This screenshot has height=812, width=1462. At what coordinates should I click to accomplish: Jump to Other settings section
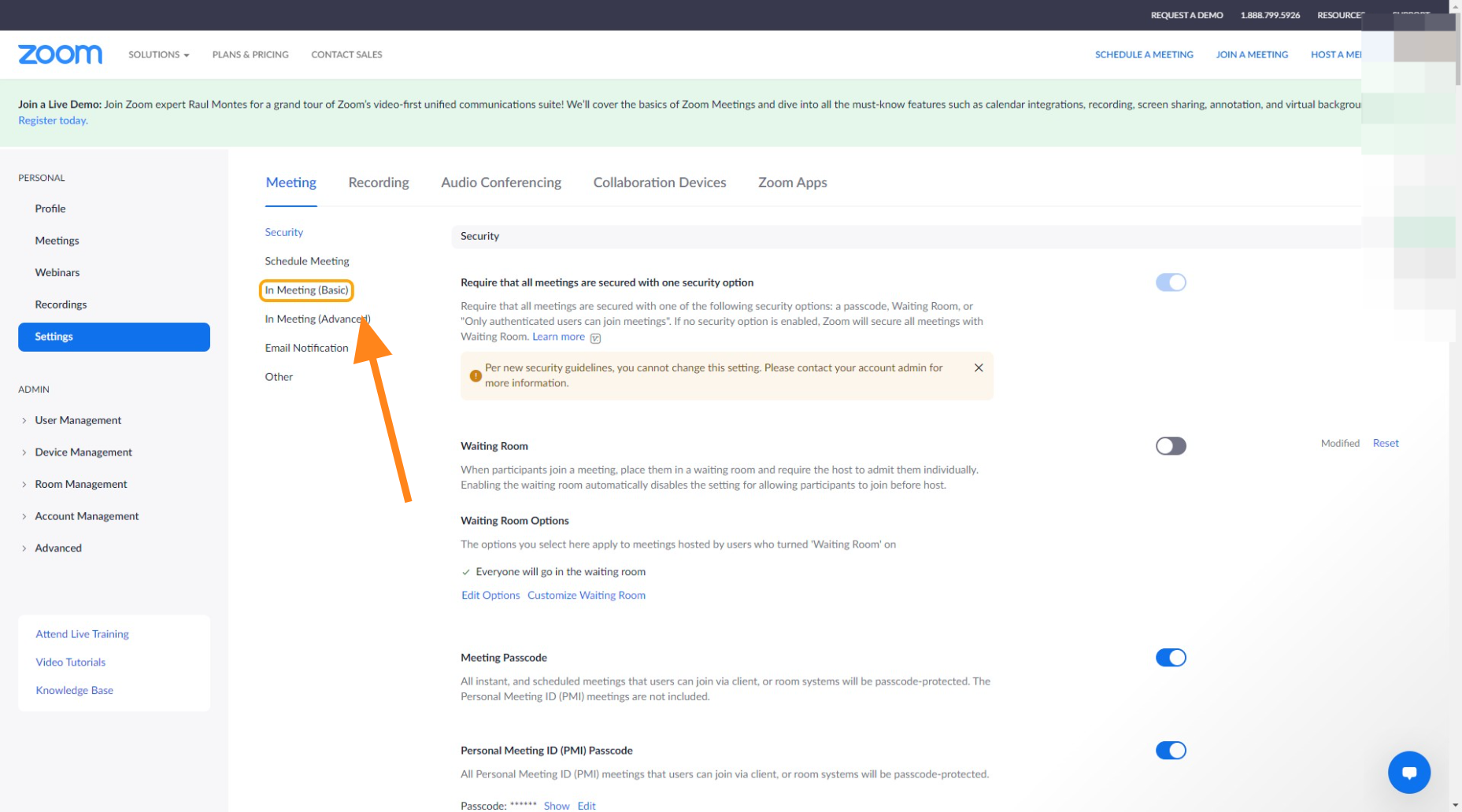click(279, 377)
